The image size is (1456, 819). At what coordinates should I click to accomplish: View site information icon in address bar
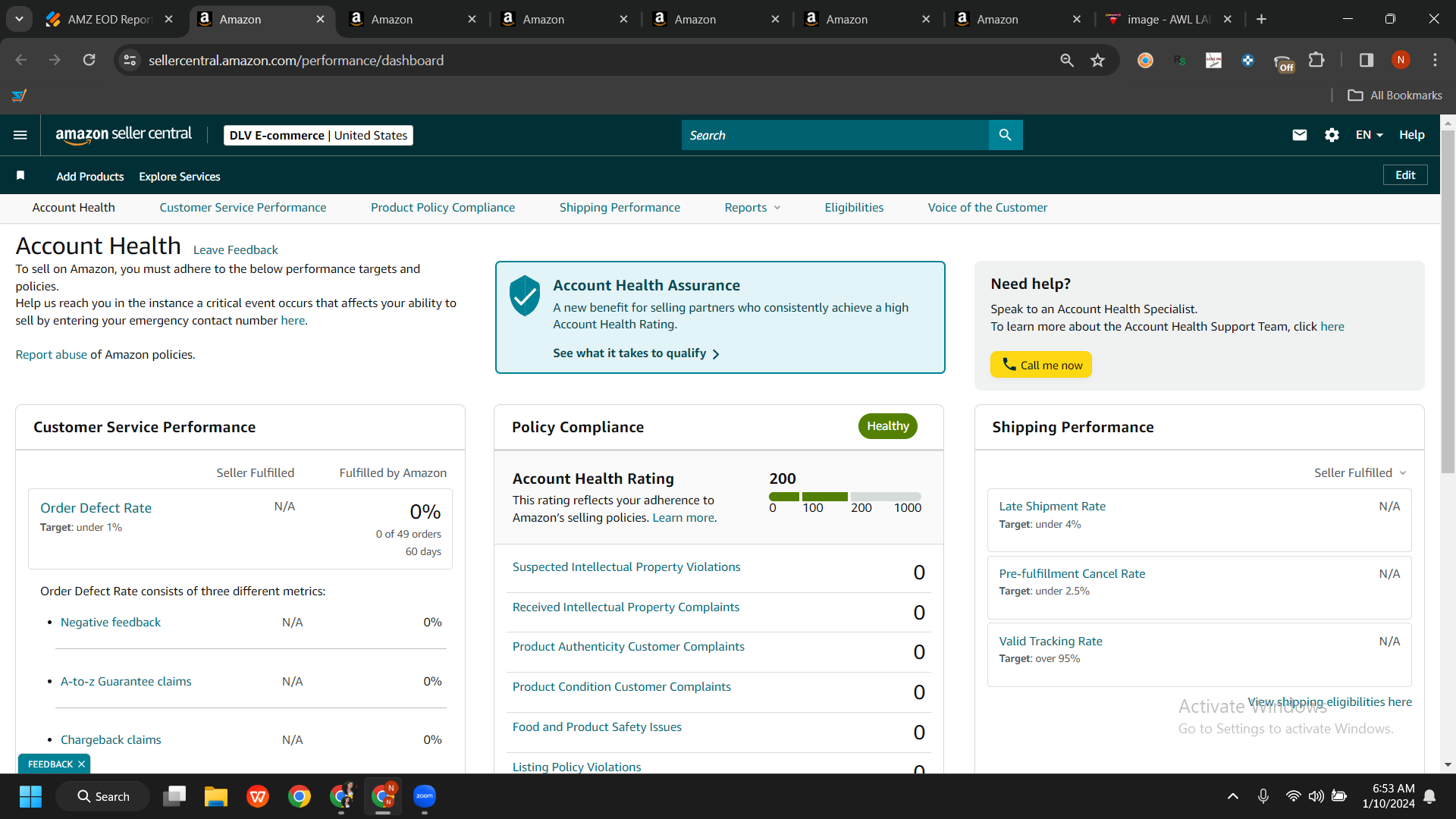[x=130, y=60]
